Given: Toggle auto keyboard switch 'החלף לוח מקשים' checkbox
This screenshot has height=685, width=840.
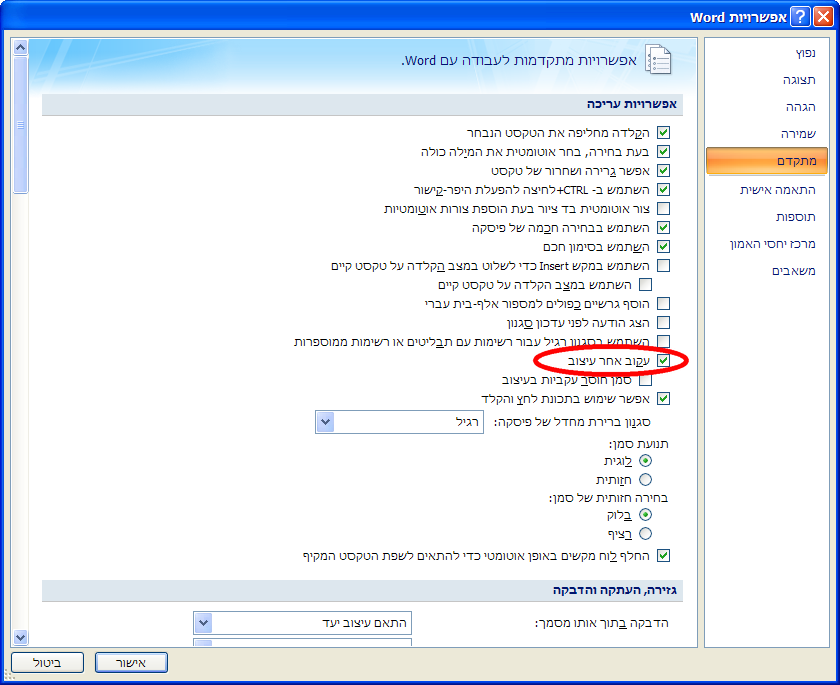Looking at the screenshot, I should [x=663, y=555].
